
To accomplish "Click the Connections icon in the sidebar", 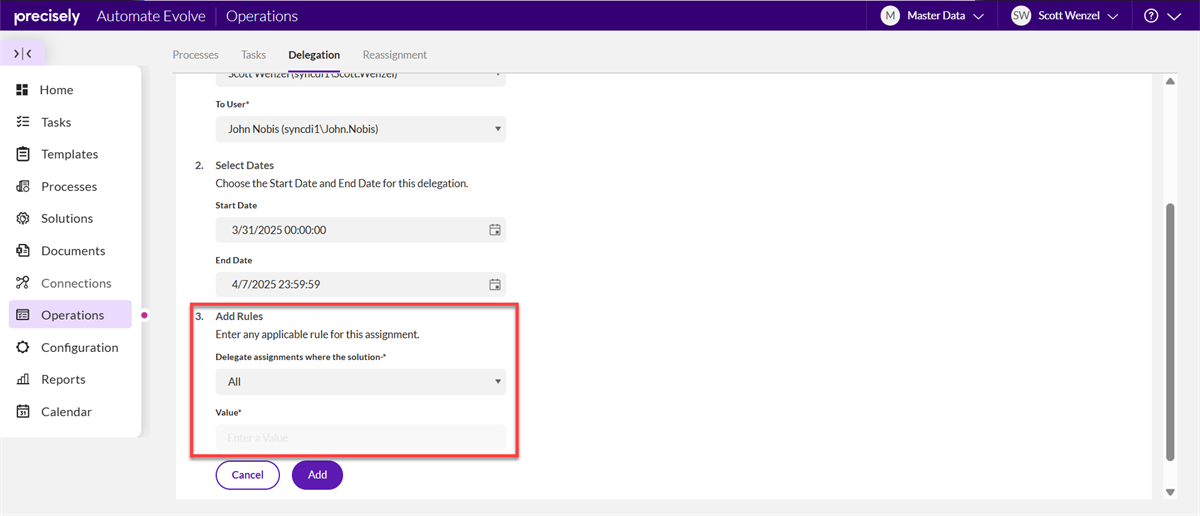I will tap(23, 283).
